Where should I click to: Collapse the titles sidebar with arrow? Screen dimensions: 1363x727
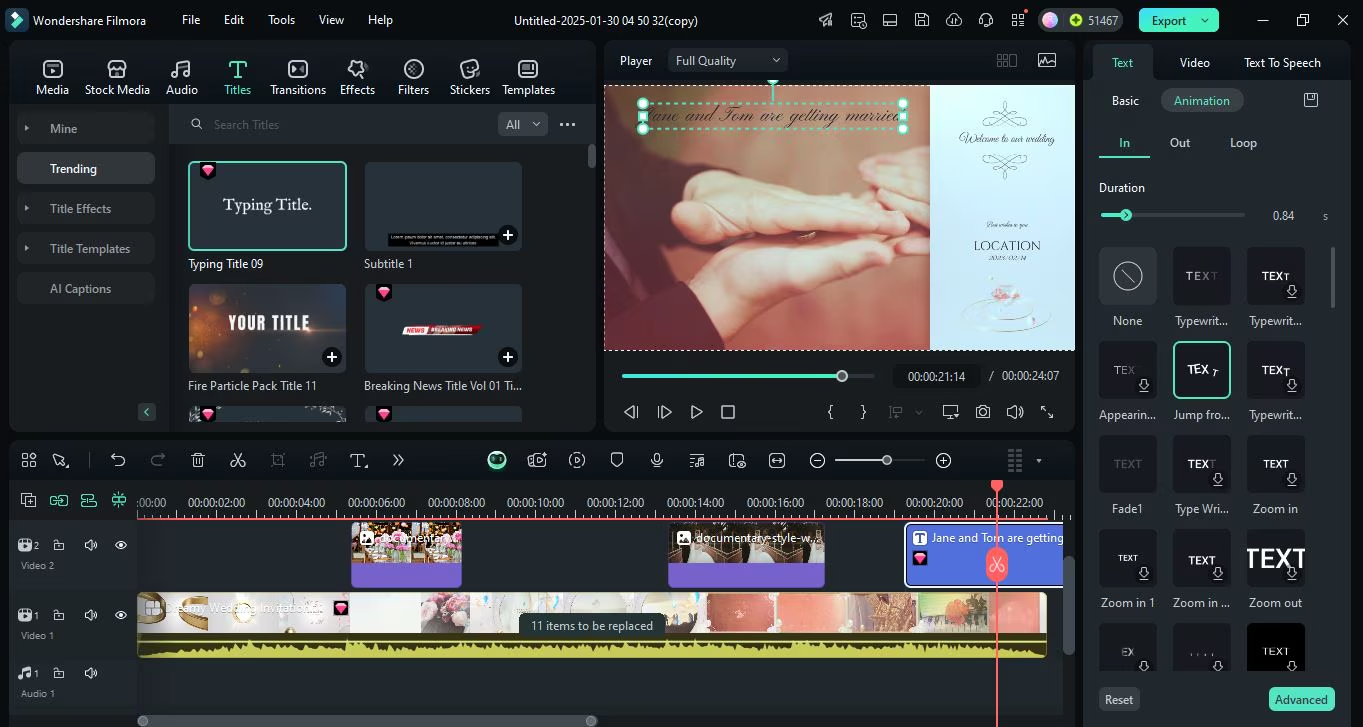[x=147, y=412]
